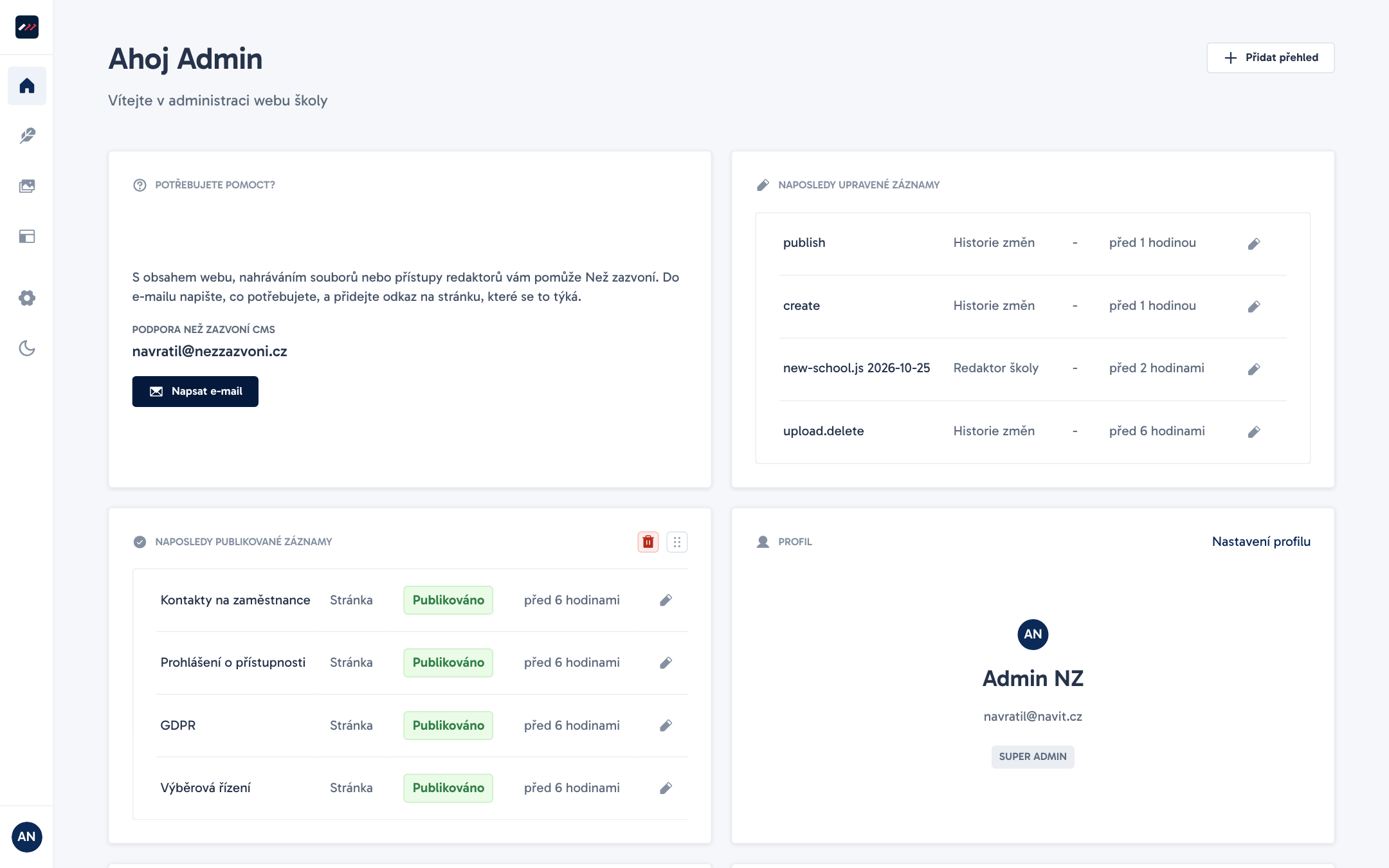Screen dimensions: 1389x868
Task: Open the Výběrová řízení record
Action: coord(422,788)
